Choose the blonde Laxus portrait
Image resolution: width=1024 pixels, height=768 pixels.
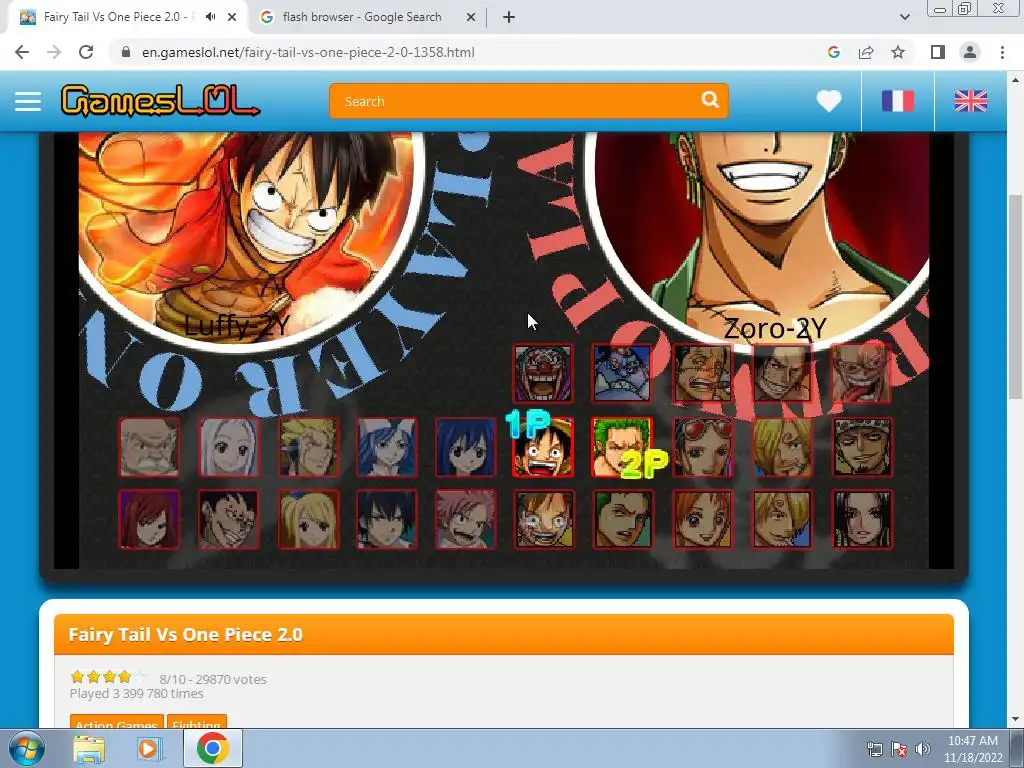(309, 447)
